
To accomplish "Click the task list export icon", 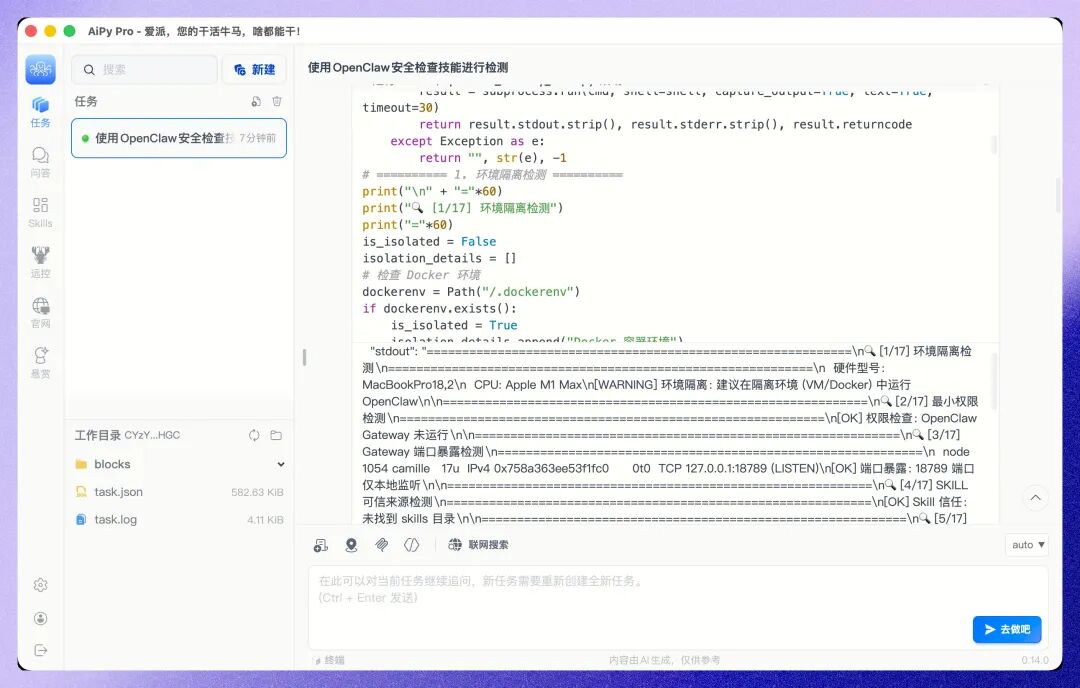I will click(256, 101).
